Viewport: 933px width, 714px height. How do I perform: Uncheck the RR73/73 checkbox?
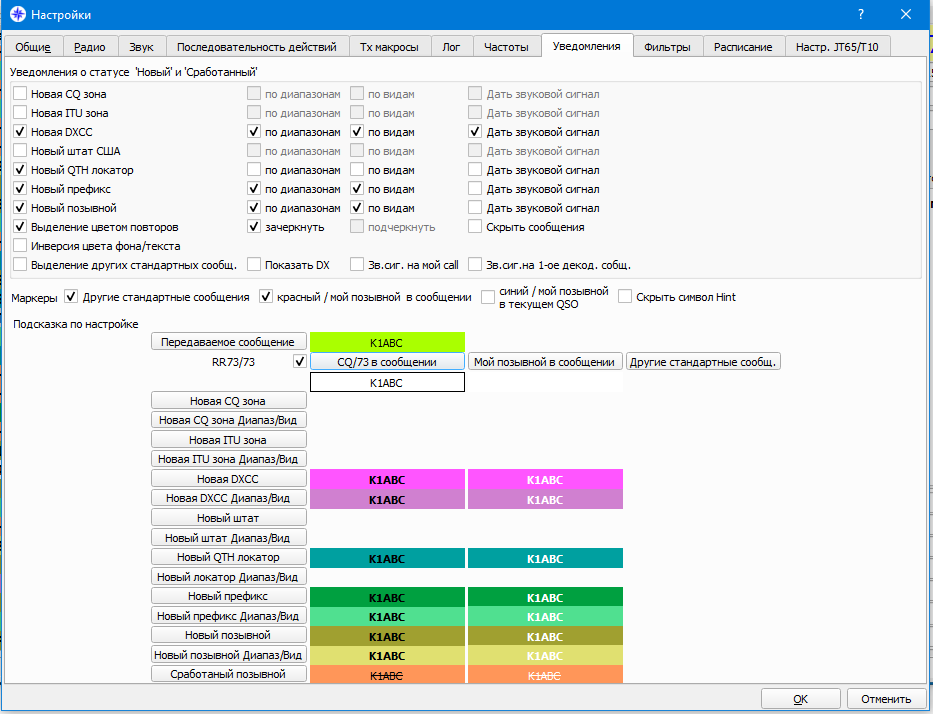(x=300, y=361)
